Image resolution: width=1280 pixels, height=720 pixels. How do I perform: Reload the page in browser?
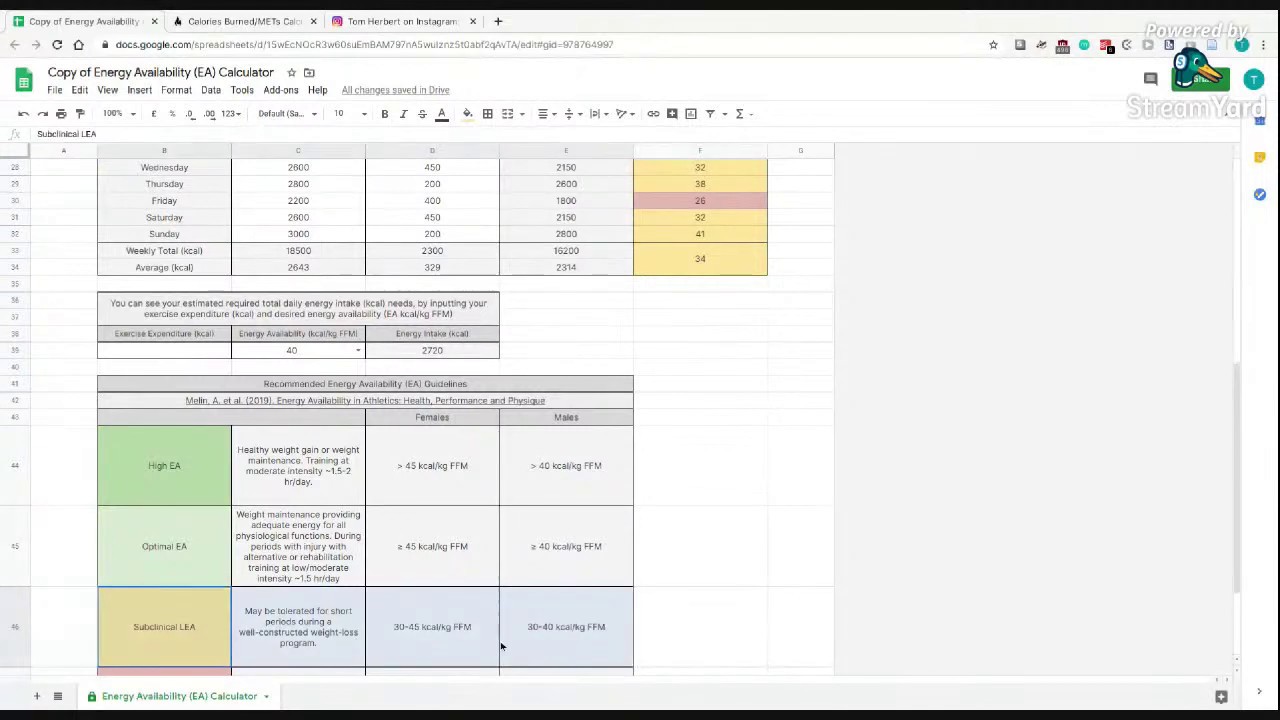[57, 44]
